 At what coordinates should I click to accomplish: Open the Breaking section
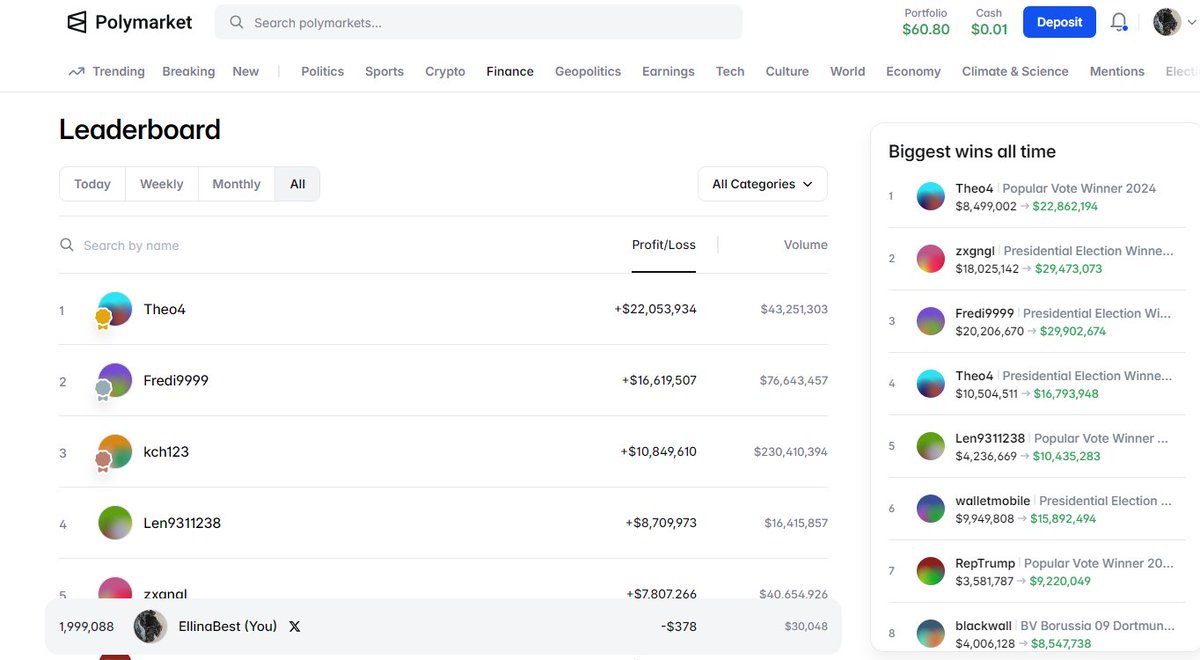[x=188, y=71]
